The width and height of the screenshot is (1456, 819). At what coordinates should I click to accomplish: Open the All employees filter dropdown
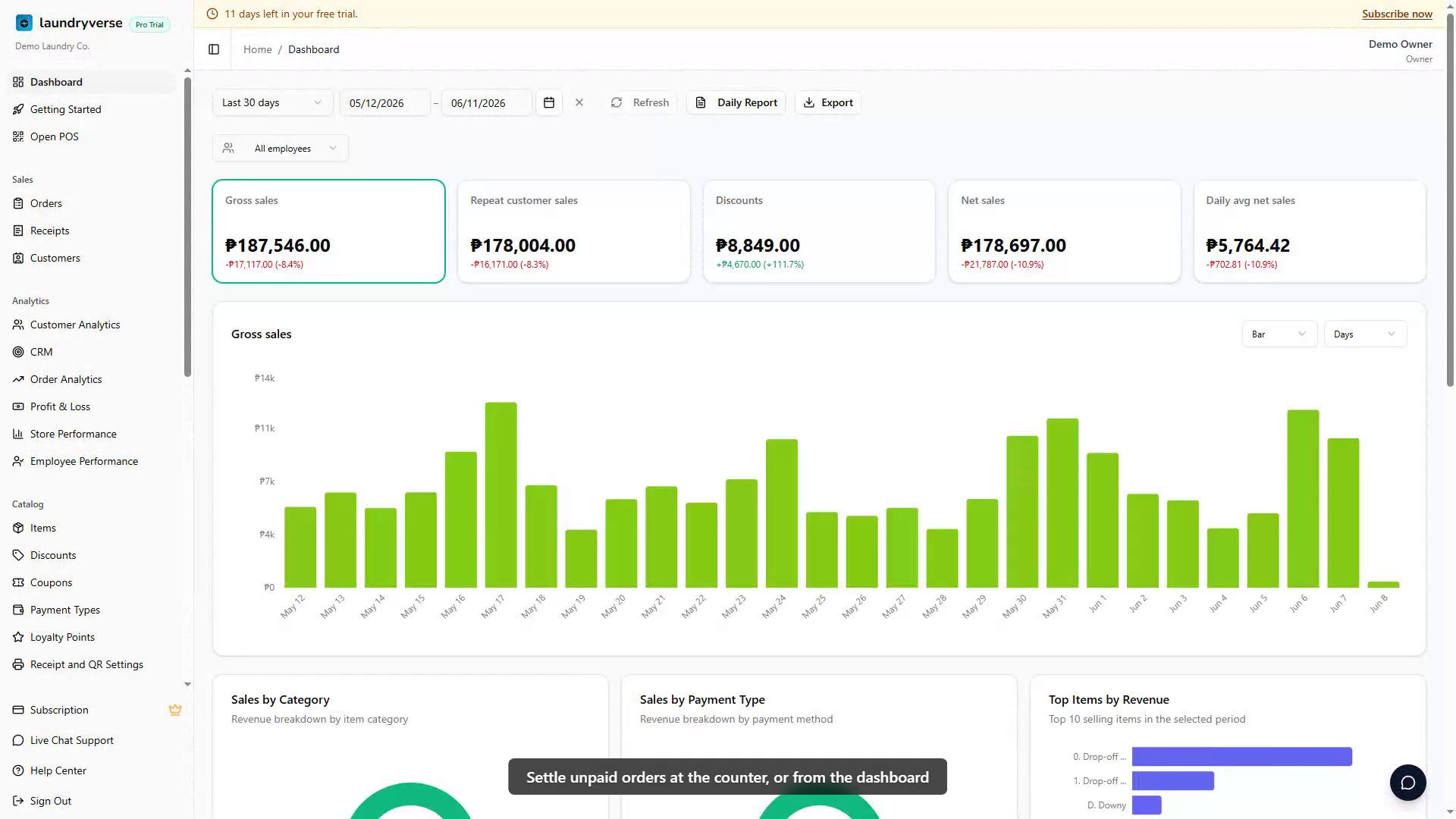[x=281, y=148]
